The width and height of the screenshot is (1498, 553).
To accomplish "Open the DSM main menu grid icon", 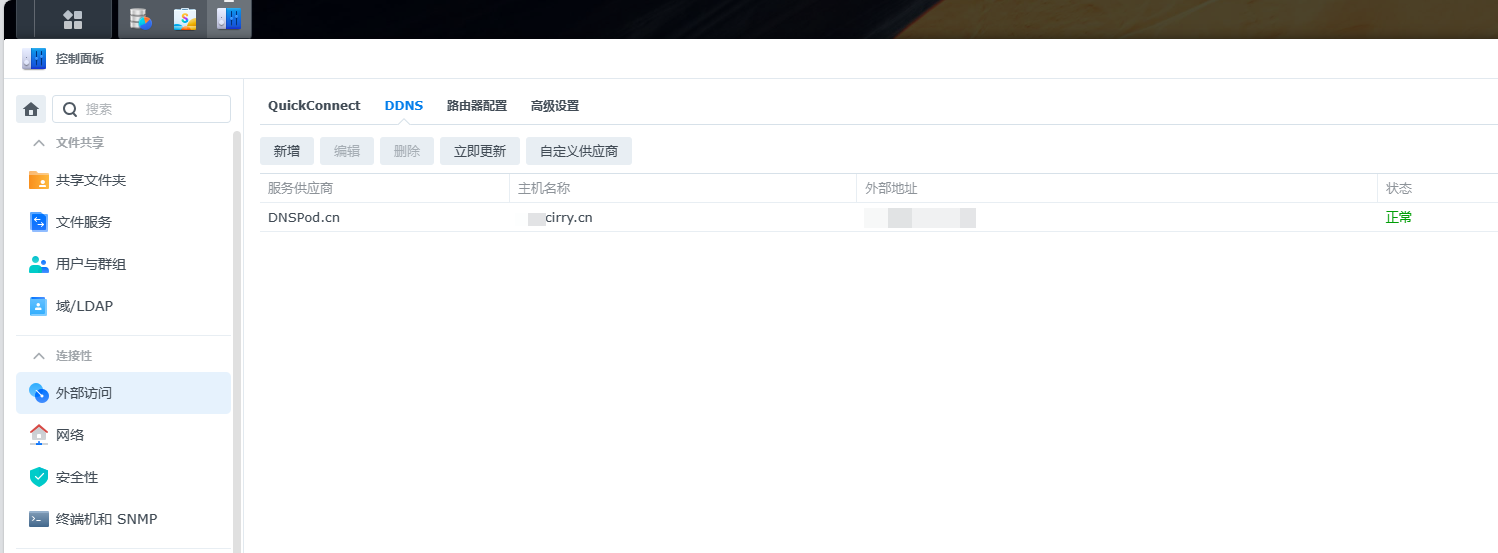I will (x=73, y=19).
